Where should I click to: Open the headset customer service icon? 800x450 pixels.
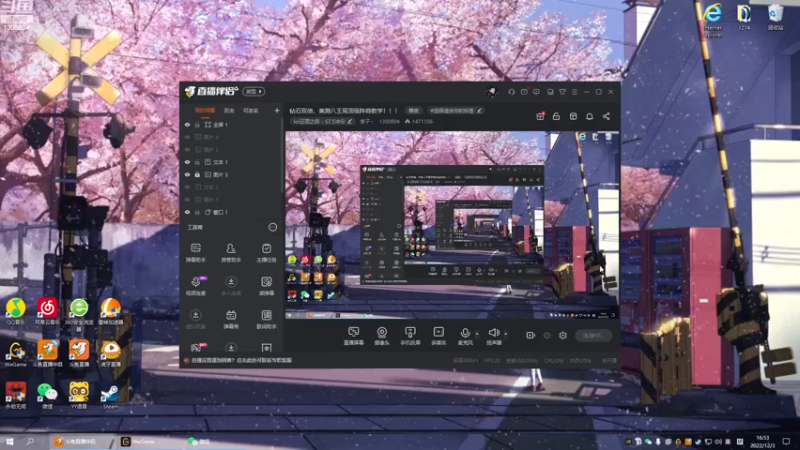click(x=511, y=92)
